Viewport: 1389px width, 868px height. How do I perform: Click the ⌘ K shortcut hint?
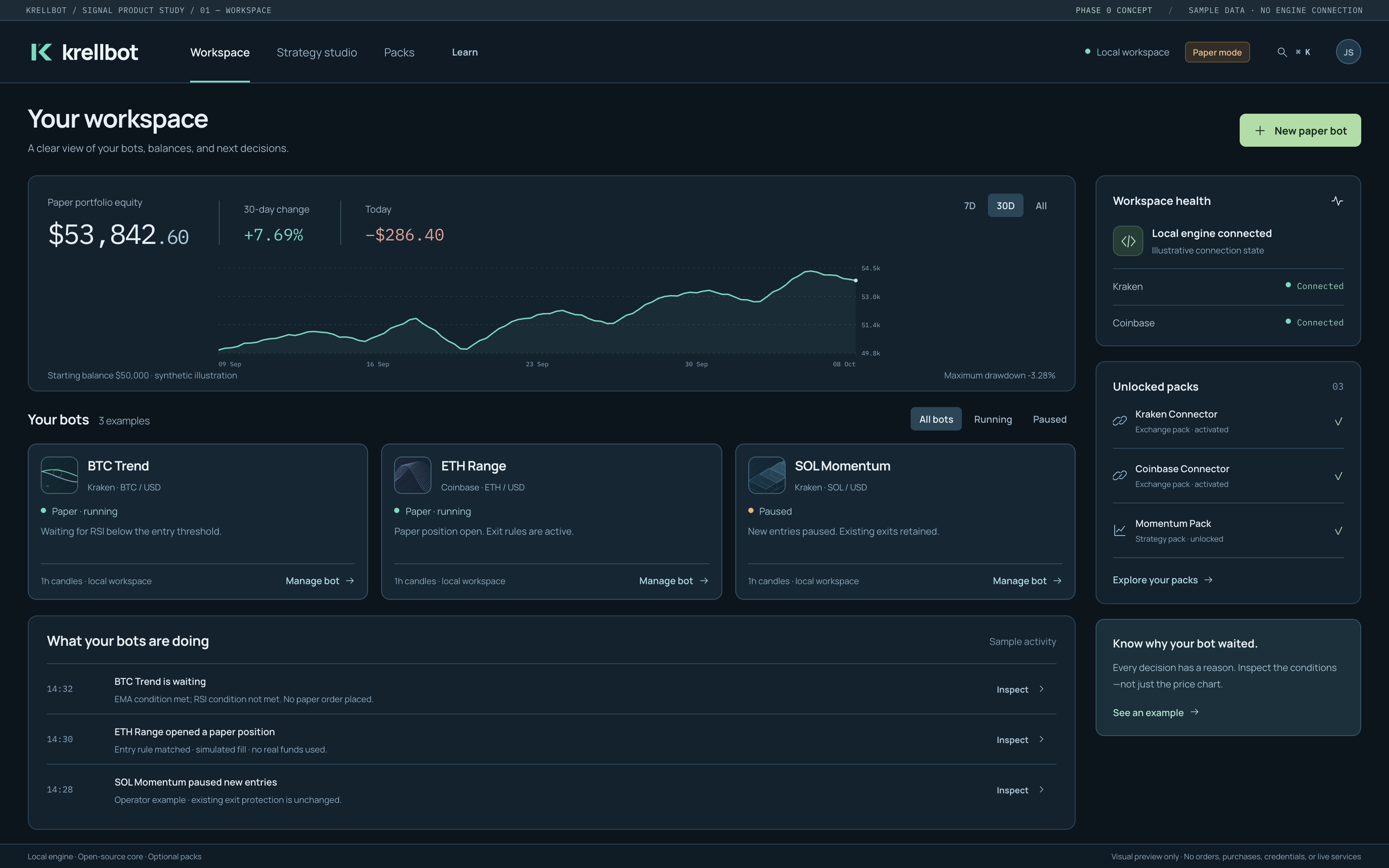[1303, 52]
